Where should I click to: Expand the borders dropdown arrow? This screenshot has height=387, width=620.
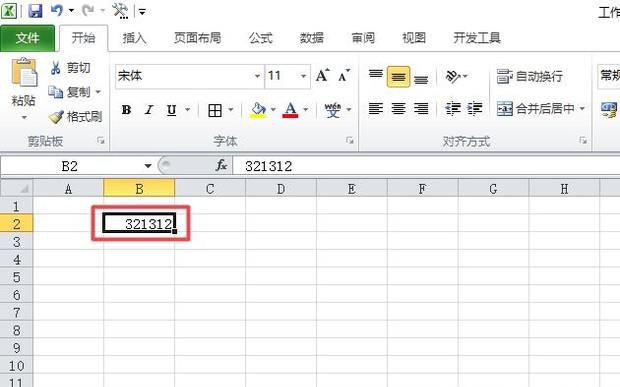[x=231, y=110]
